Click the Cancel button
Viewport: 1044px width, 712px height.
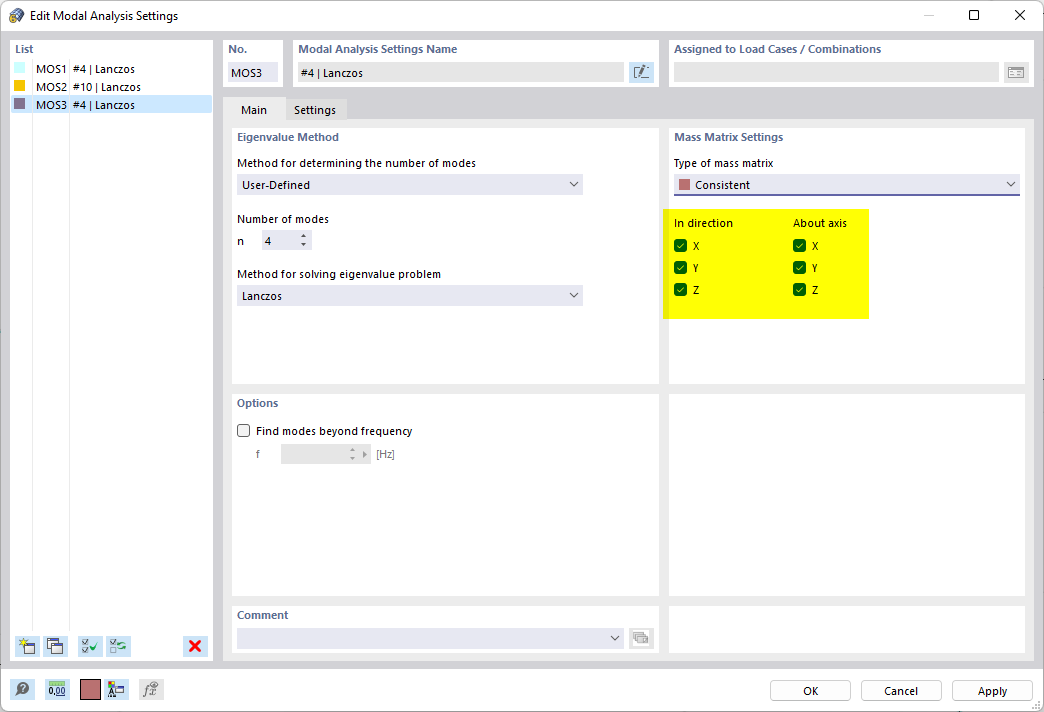tap(901, 691)
